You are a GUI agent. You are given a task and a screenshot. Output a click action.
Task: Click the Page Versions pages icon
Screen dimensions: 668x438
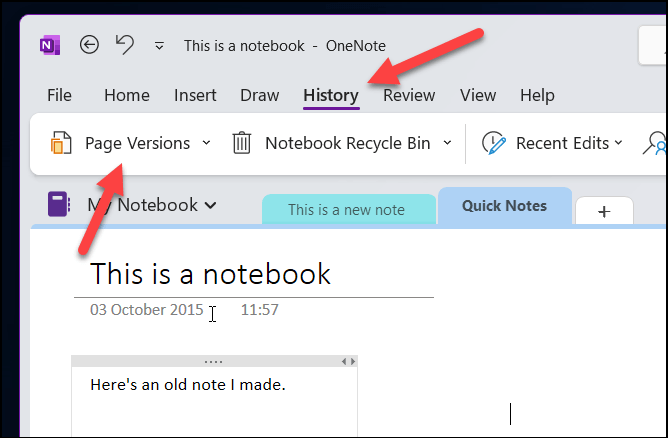click(x=61, y=143)
